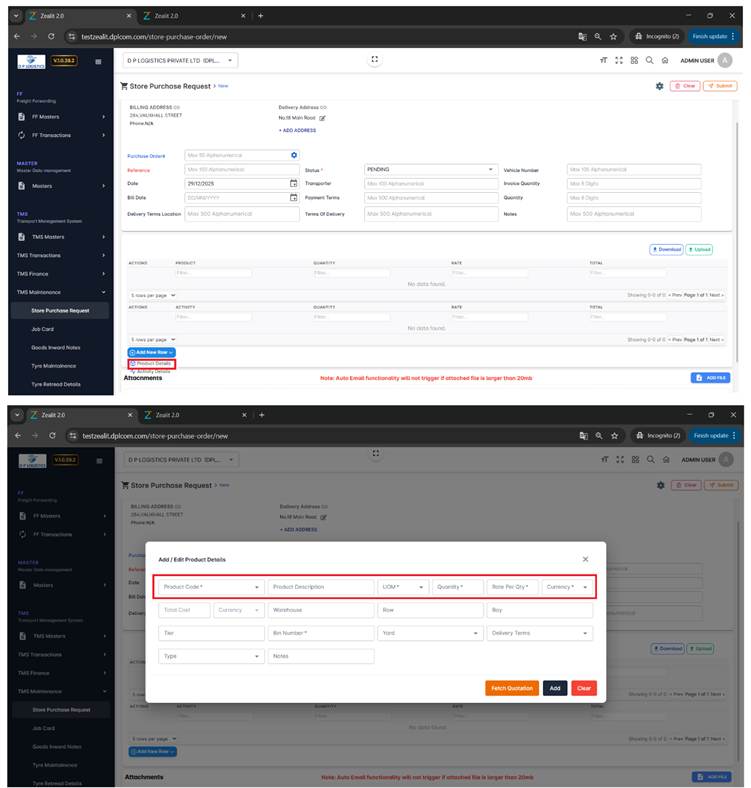The height and width of the screenshot is (788, 751).
Task: Click the Delivery Address edit pencil in upper screenshot
Action: pos(322,118)
